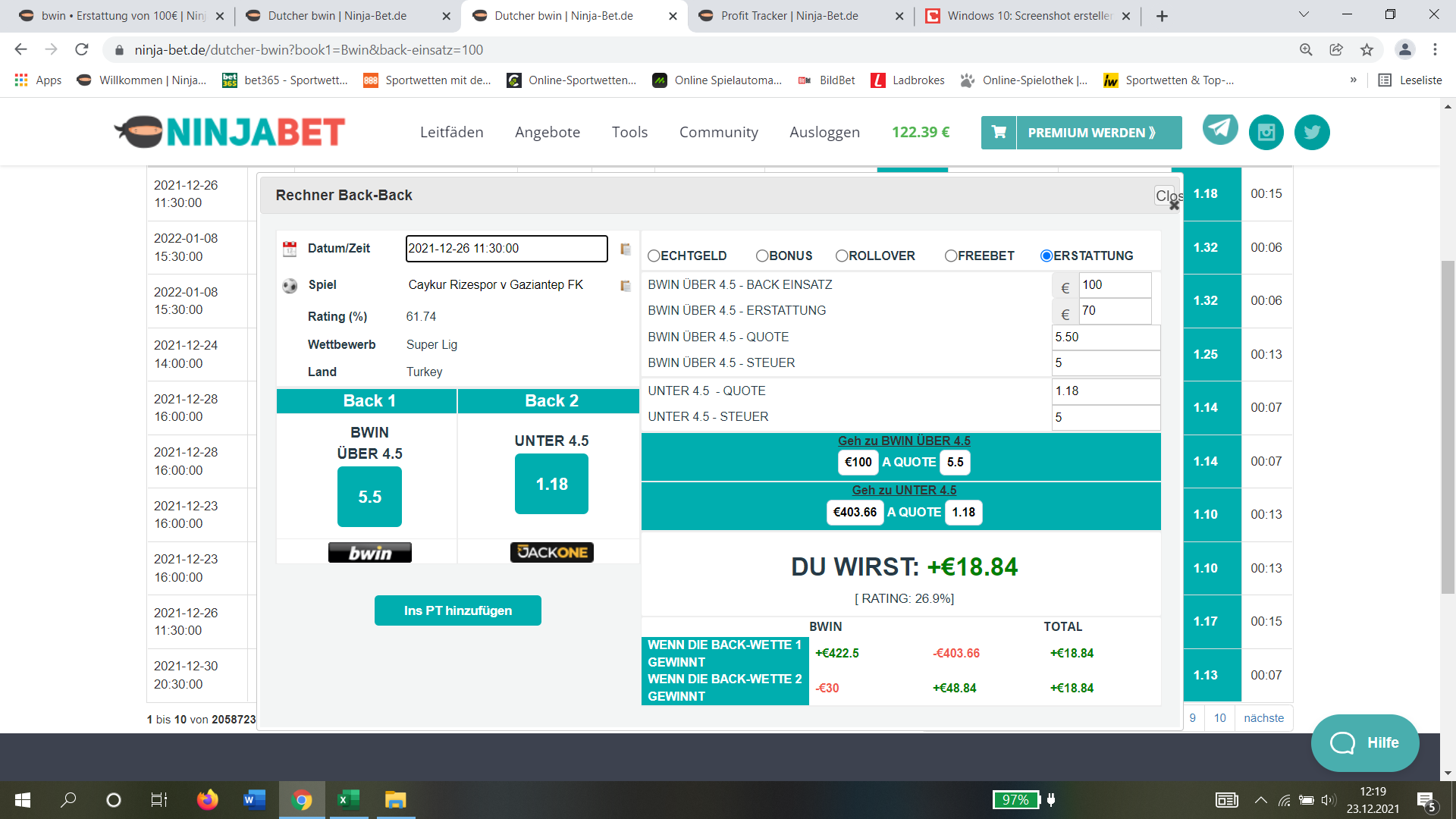Image resolution: width=1456 pixels, height=819 pixels.
Task: Open Firefox from the taskbar
Action: click(x=207, y=800)
